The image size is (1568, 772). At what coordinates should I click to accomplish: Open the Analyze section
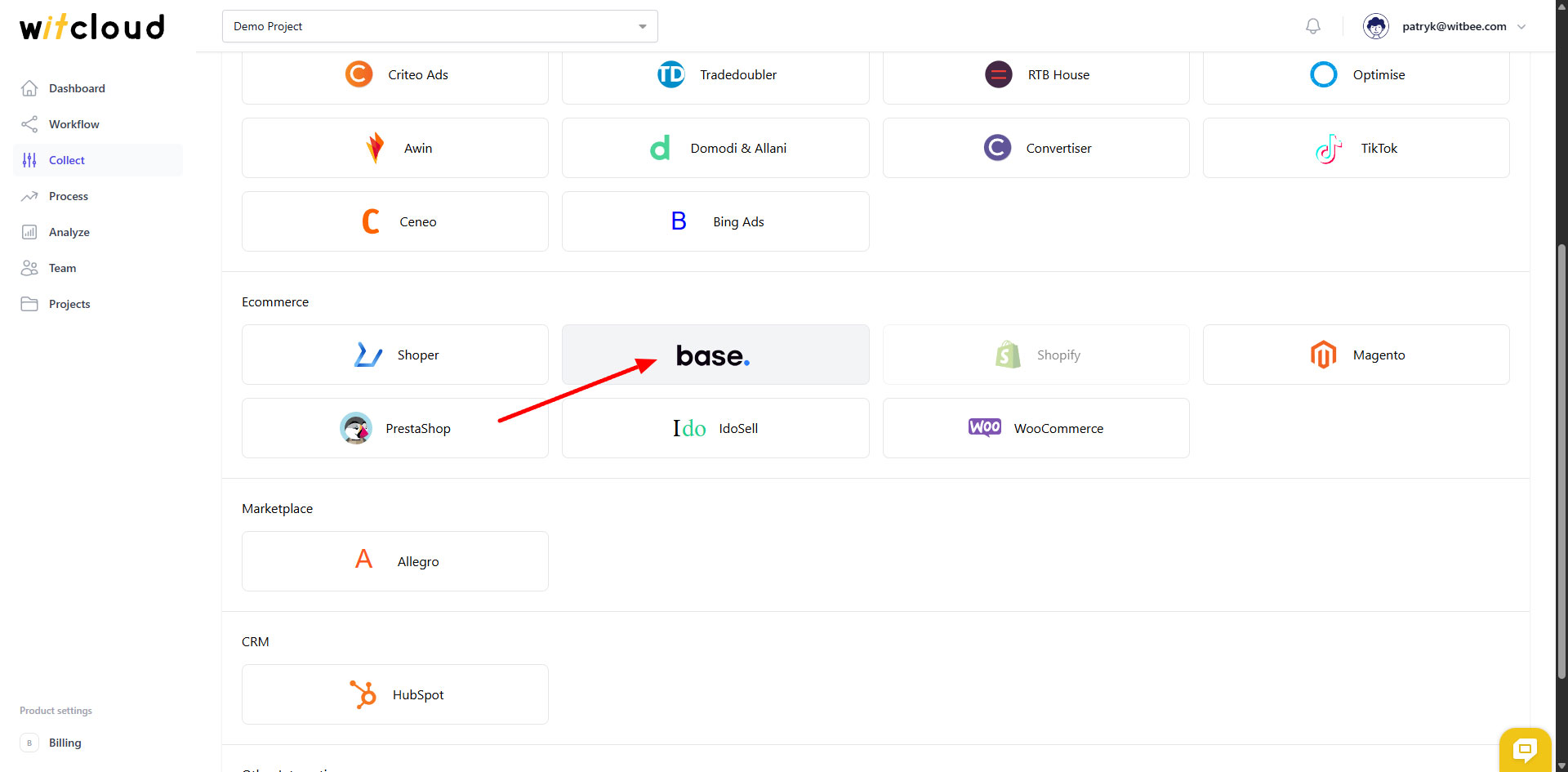coord(98,232)
